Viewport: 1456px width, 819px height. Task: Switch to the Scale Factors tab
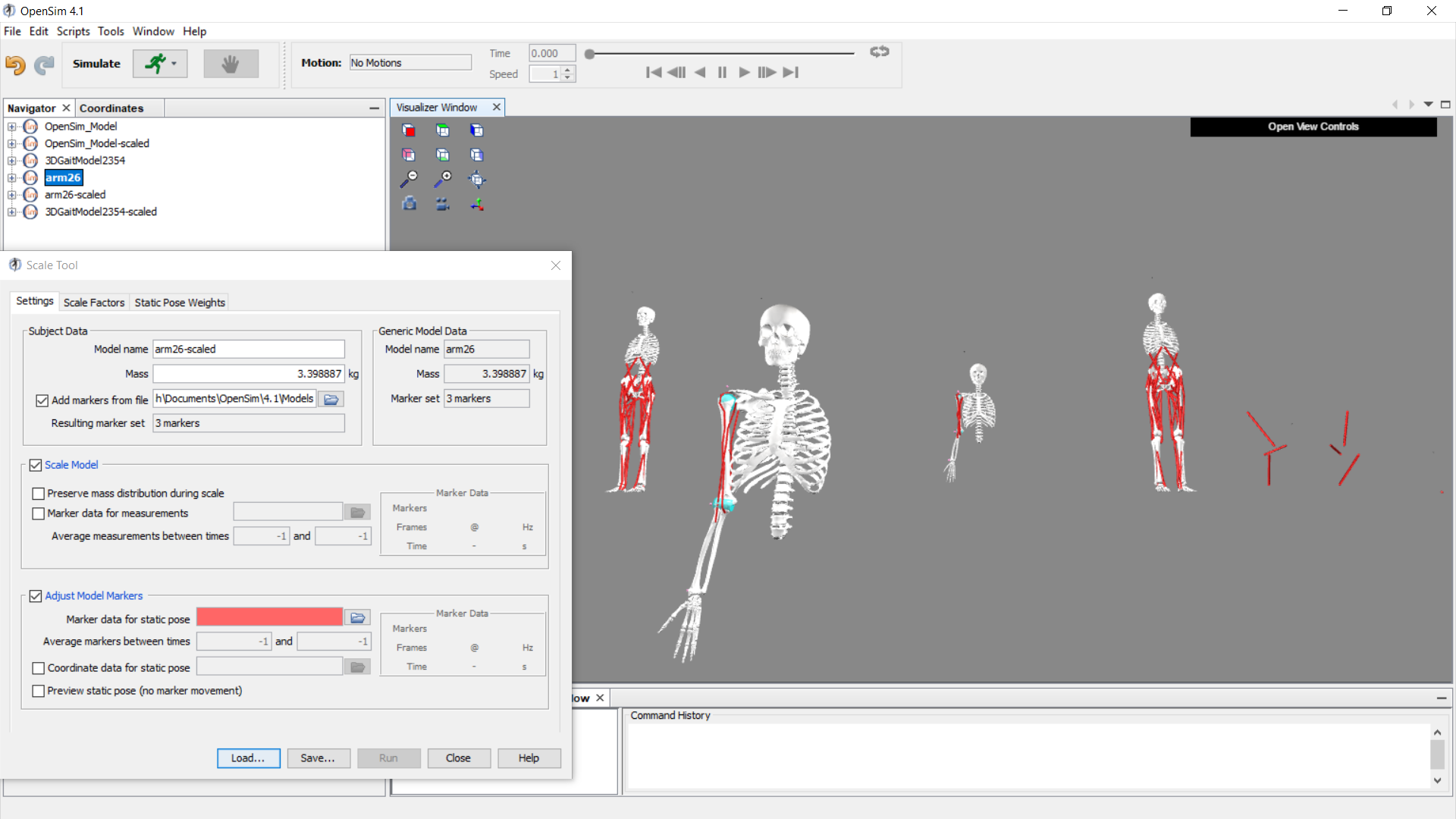(x=94, y=303)
